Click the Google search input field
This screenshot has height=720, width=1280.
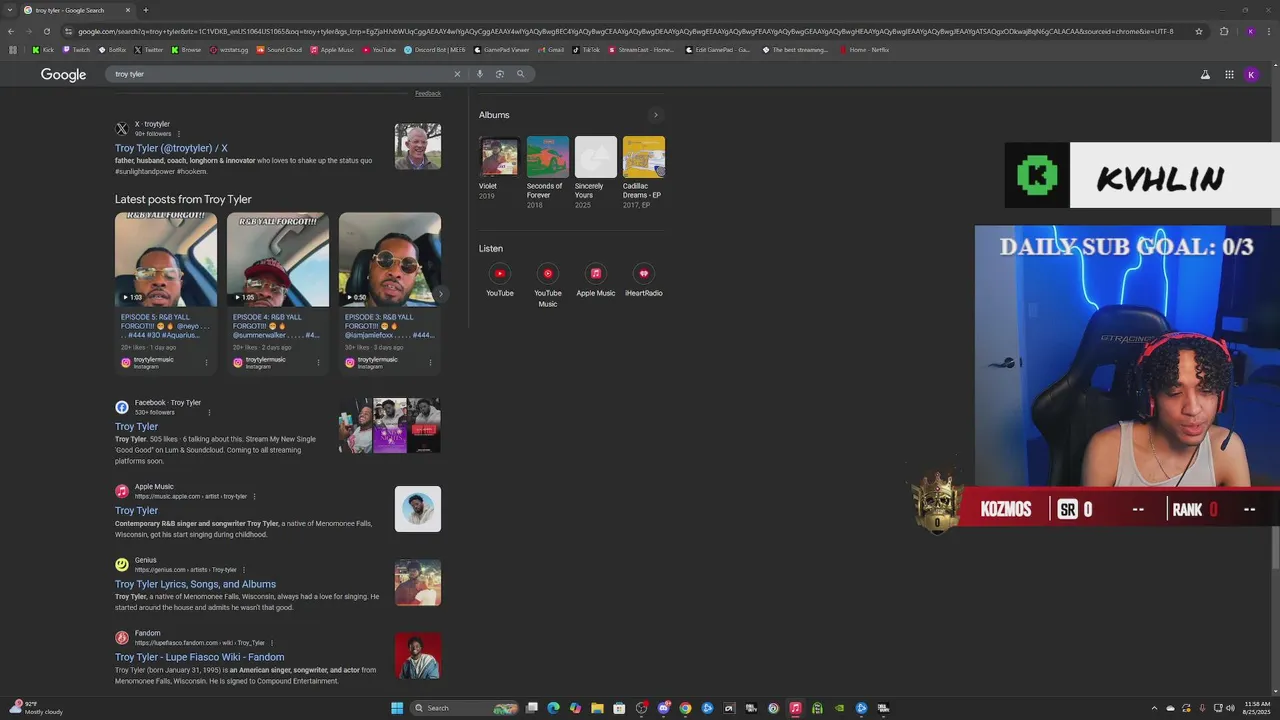click(x=280, y=74)
